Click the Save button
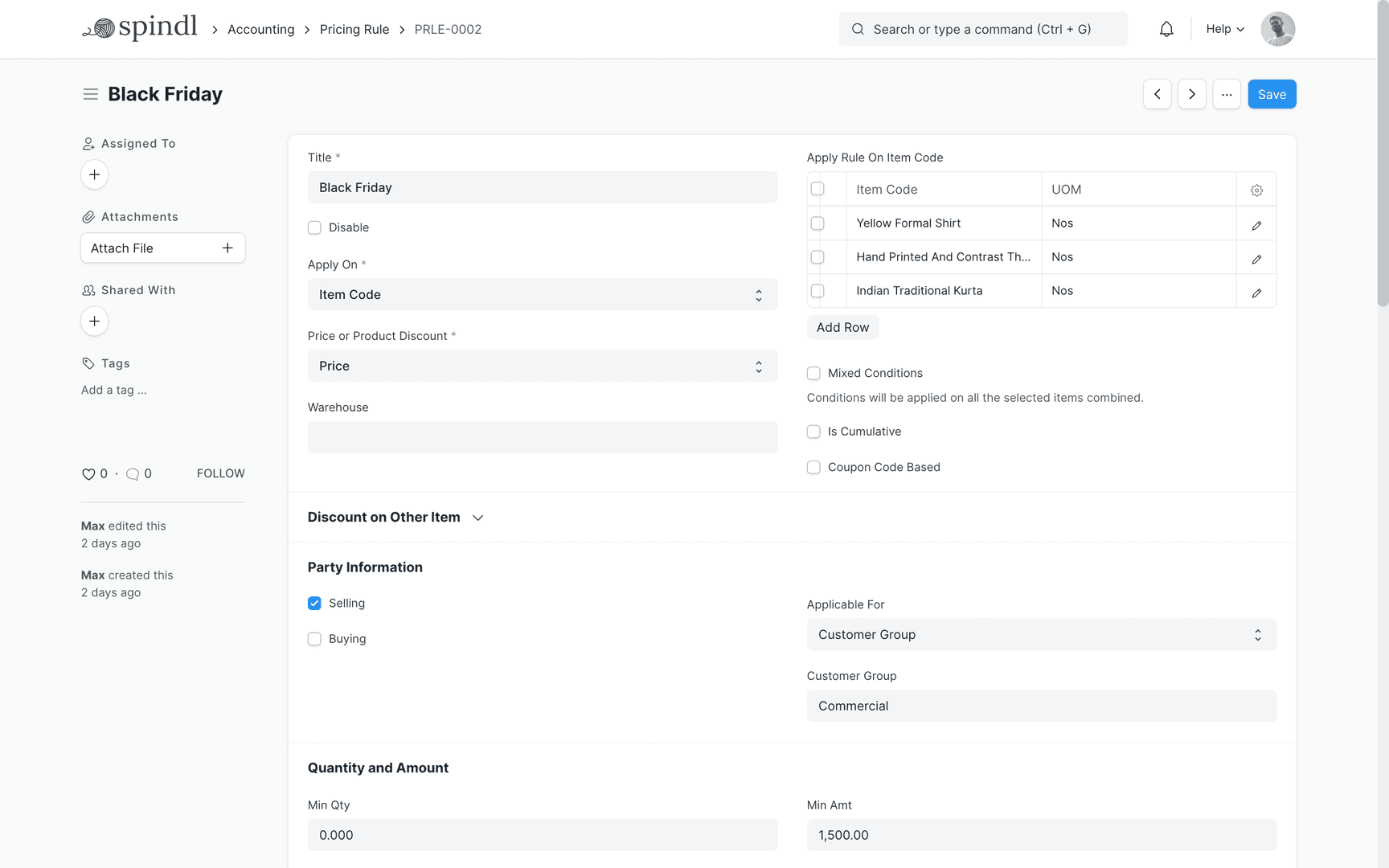 click(1271, 94)
